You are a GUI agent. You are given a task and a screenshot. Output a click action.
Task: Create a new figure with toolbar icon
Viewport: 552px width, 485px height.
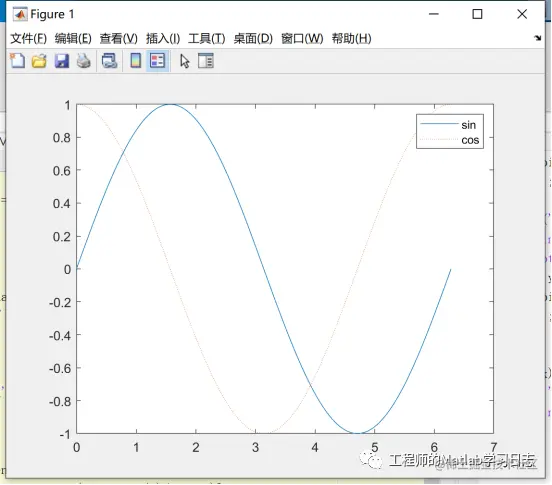click(17, 61)
